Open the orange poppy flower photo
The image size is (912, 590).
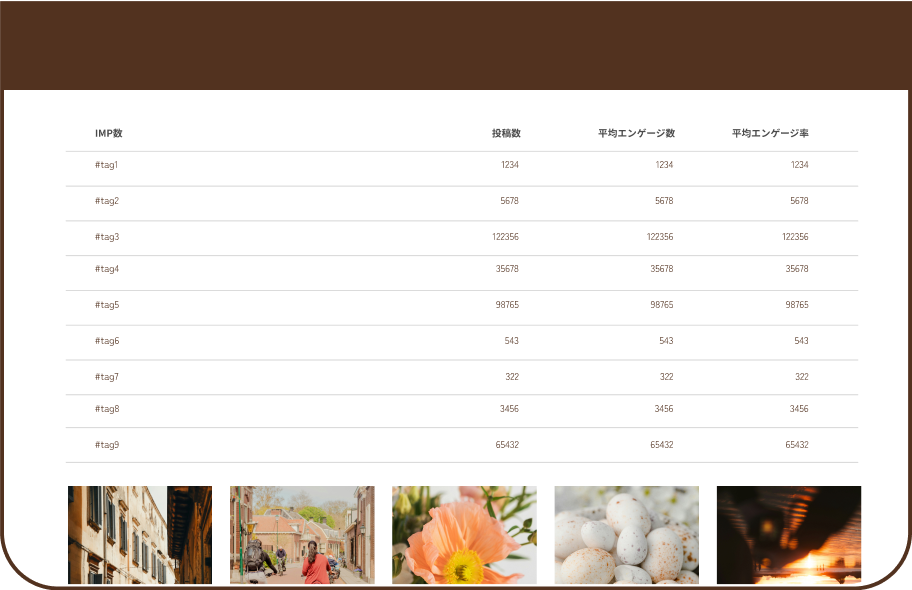coord(464,535)
